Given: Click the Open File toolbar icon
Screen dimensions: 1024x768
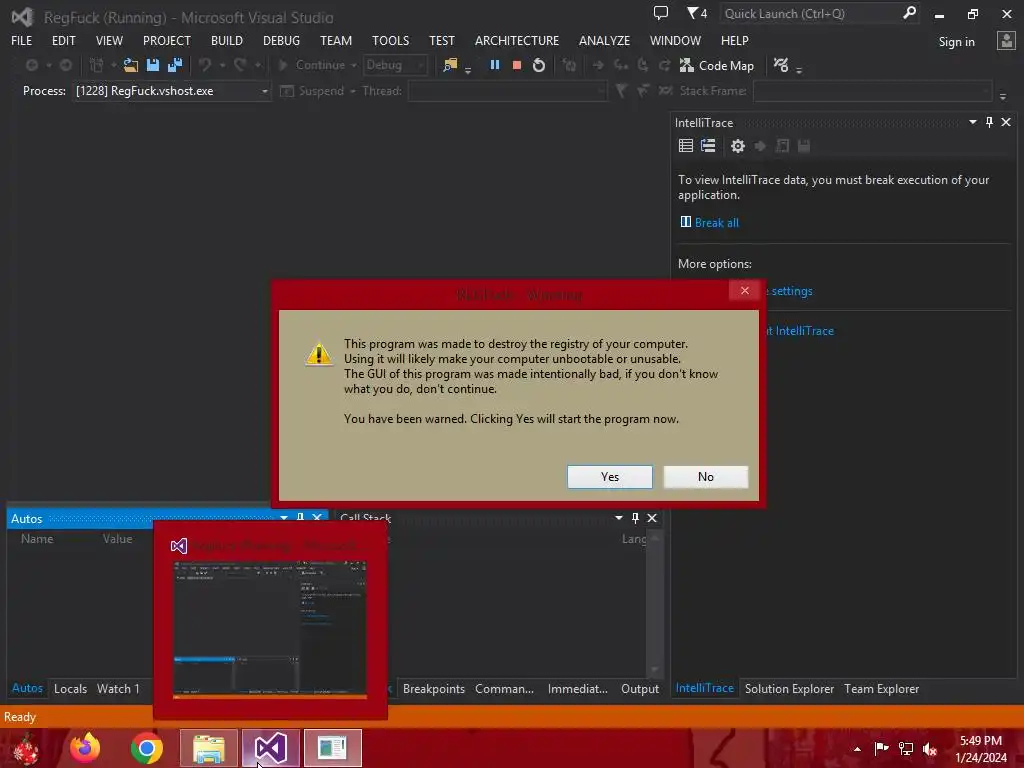Looking at the screenshot, I should pyautogui.click(x=131, y=65).
